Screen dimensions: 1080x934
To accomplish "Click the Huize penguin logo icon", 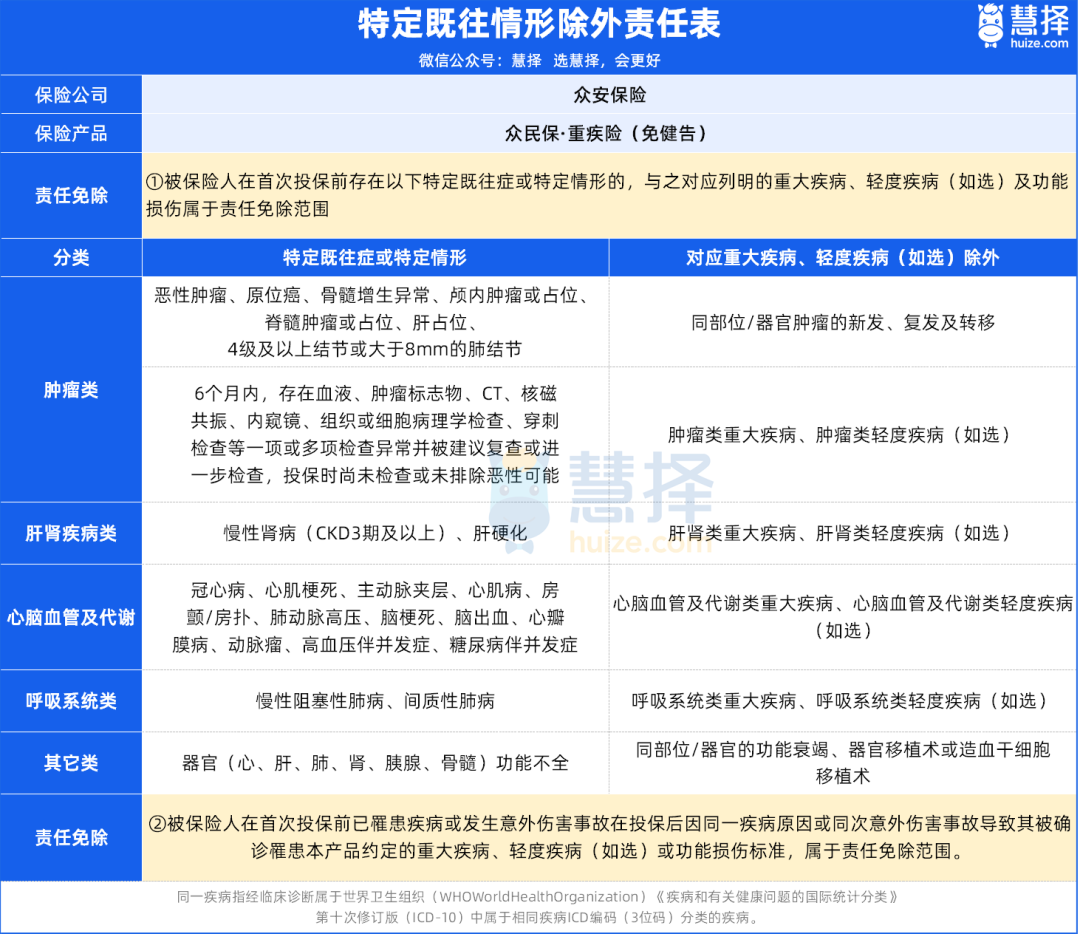I will pos(989,24).
